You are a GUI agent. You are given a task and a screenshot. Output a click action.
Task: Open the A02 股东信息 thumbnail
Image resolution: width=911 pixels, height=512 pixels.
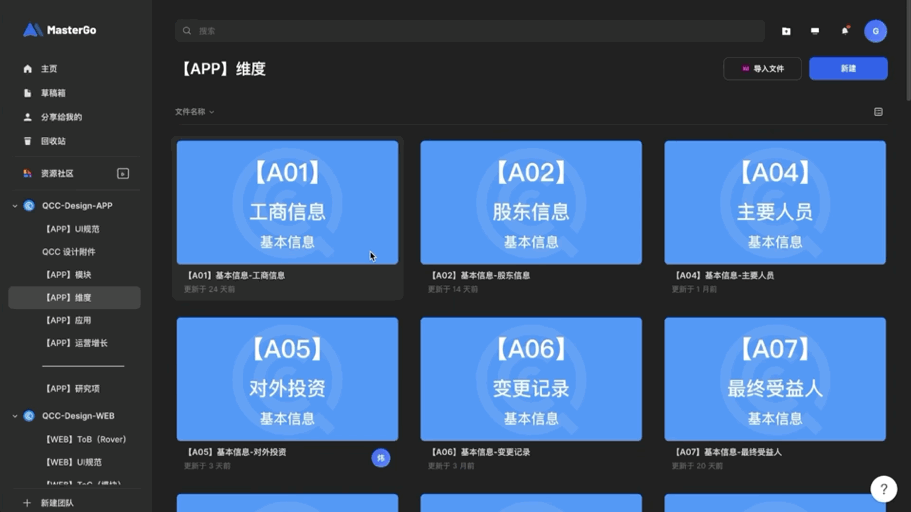pyautogui.click(x=531, y=202)
